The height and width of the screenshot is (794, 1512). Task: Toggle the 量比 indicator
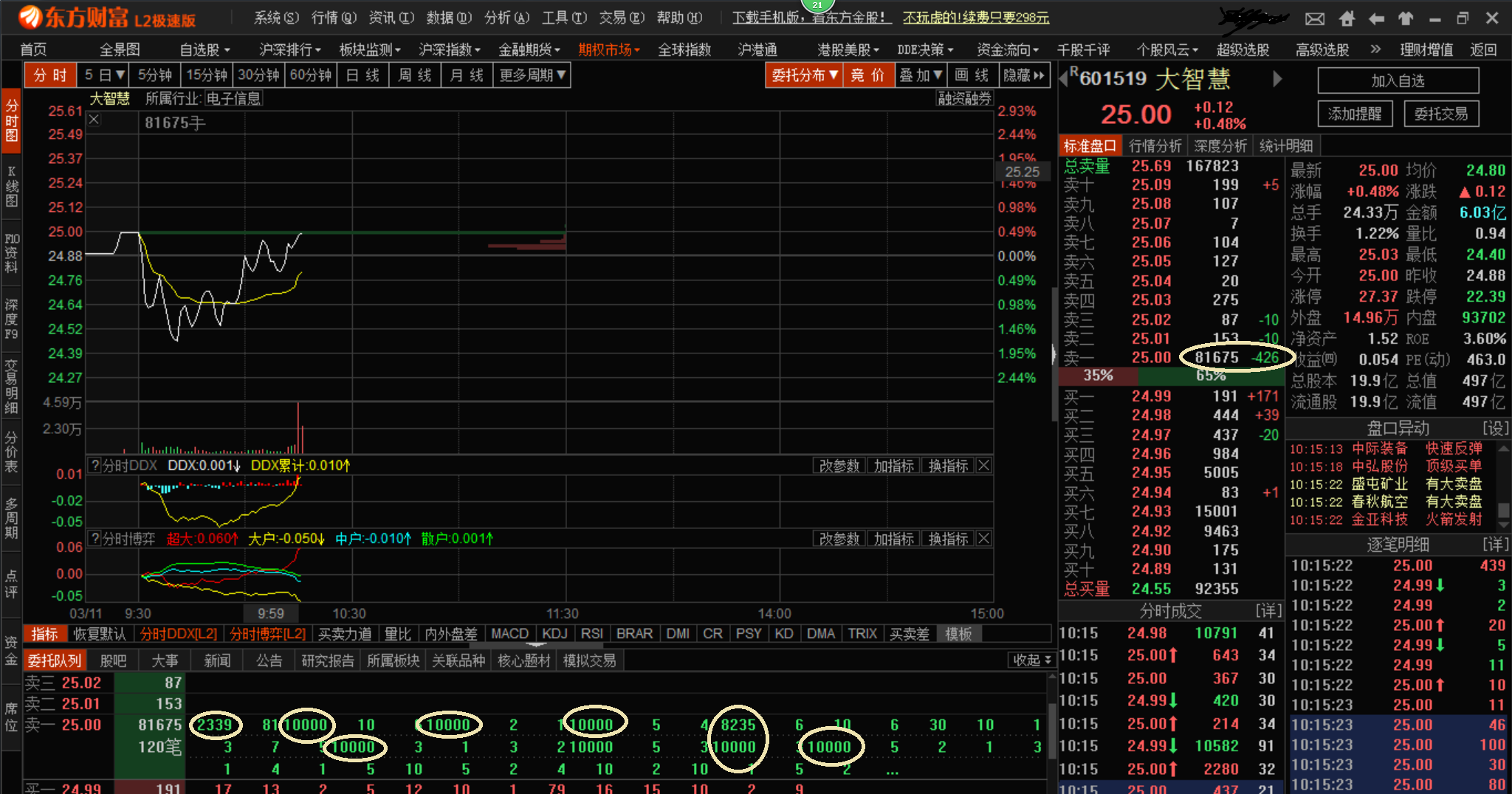(398, 634)
